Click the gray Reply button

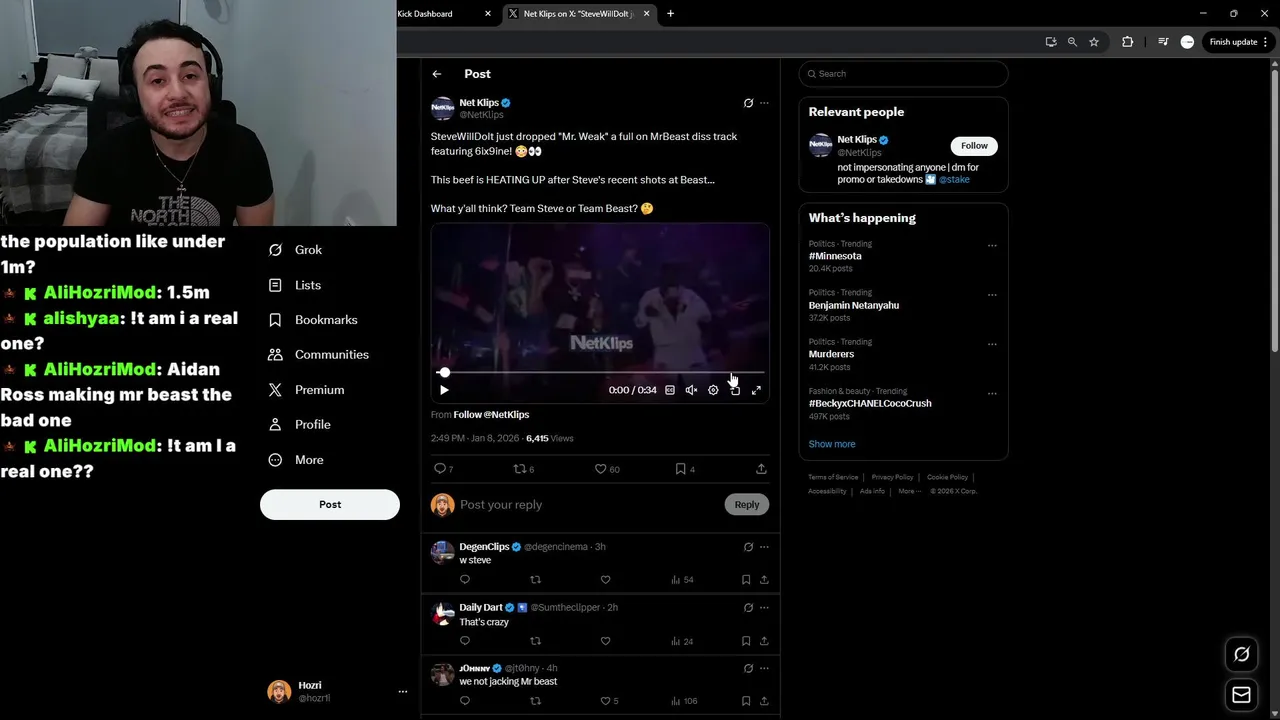[747, 504]
